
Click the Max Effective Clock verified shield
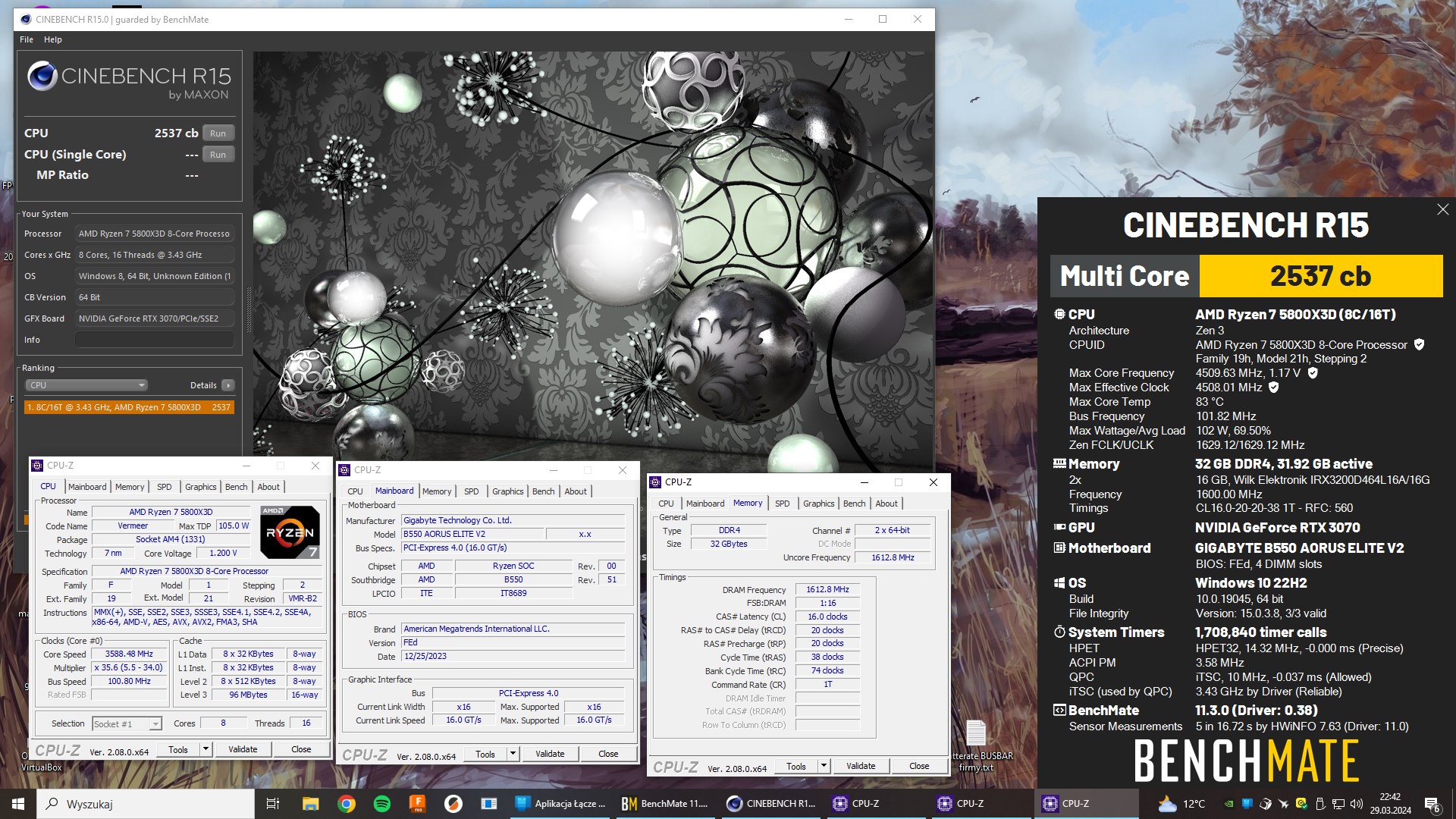click(x=1274, y=387)
